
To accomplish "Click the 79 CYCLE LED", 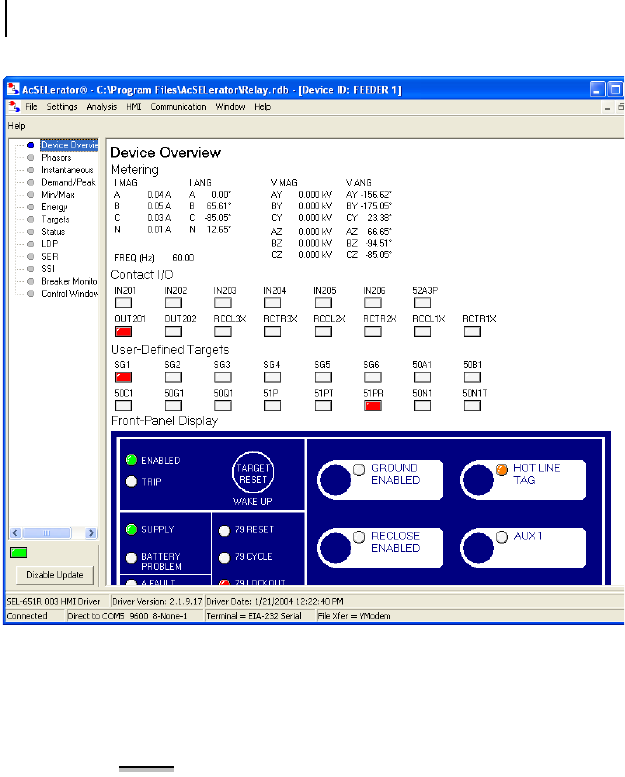I will coord(225,558).
